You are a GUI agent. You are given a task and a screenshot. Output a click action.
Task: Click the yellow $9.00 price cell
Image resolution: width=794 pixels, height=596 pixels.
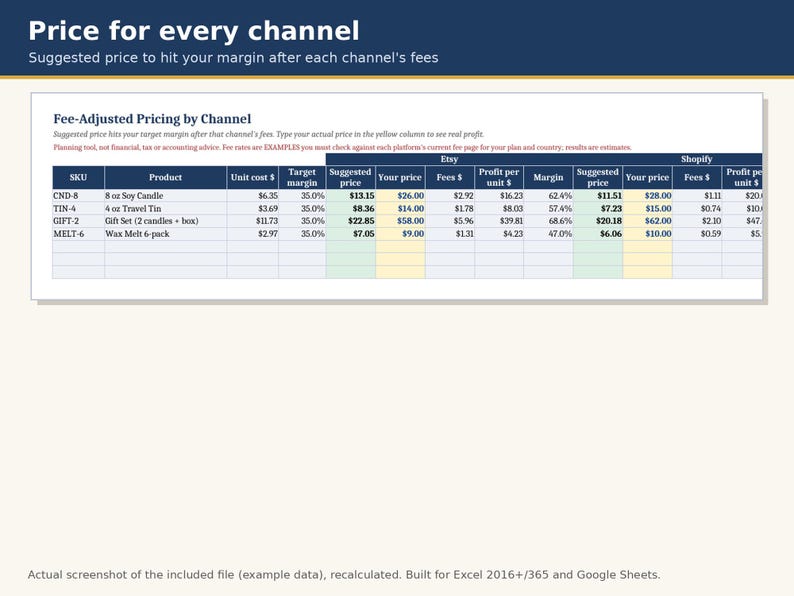400,234
